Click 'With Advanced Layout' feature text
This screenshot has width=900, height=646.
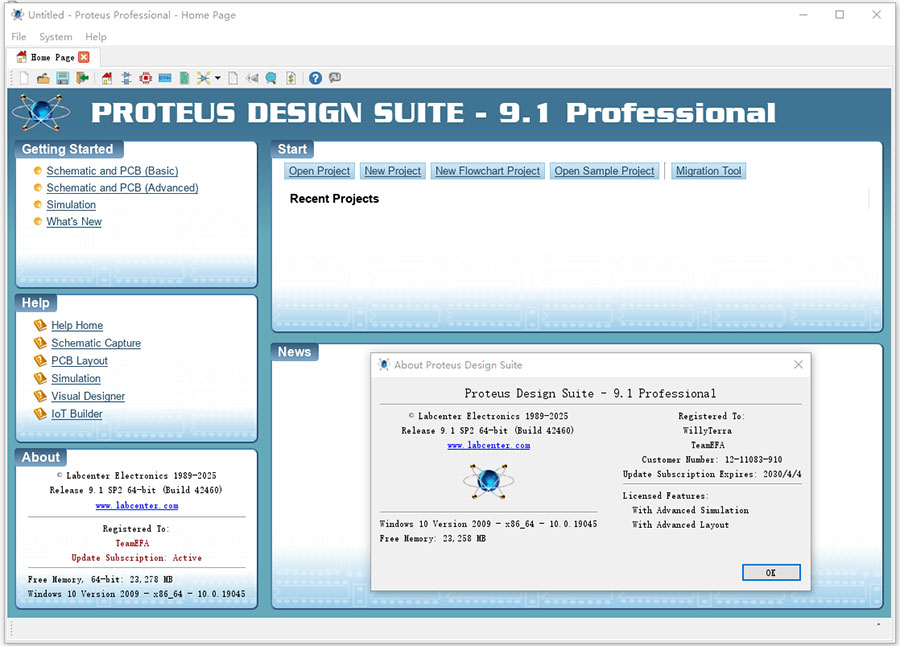680,525
